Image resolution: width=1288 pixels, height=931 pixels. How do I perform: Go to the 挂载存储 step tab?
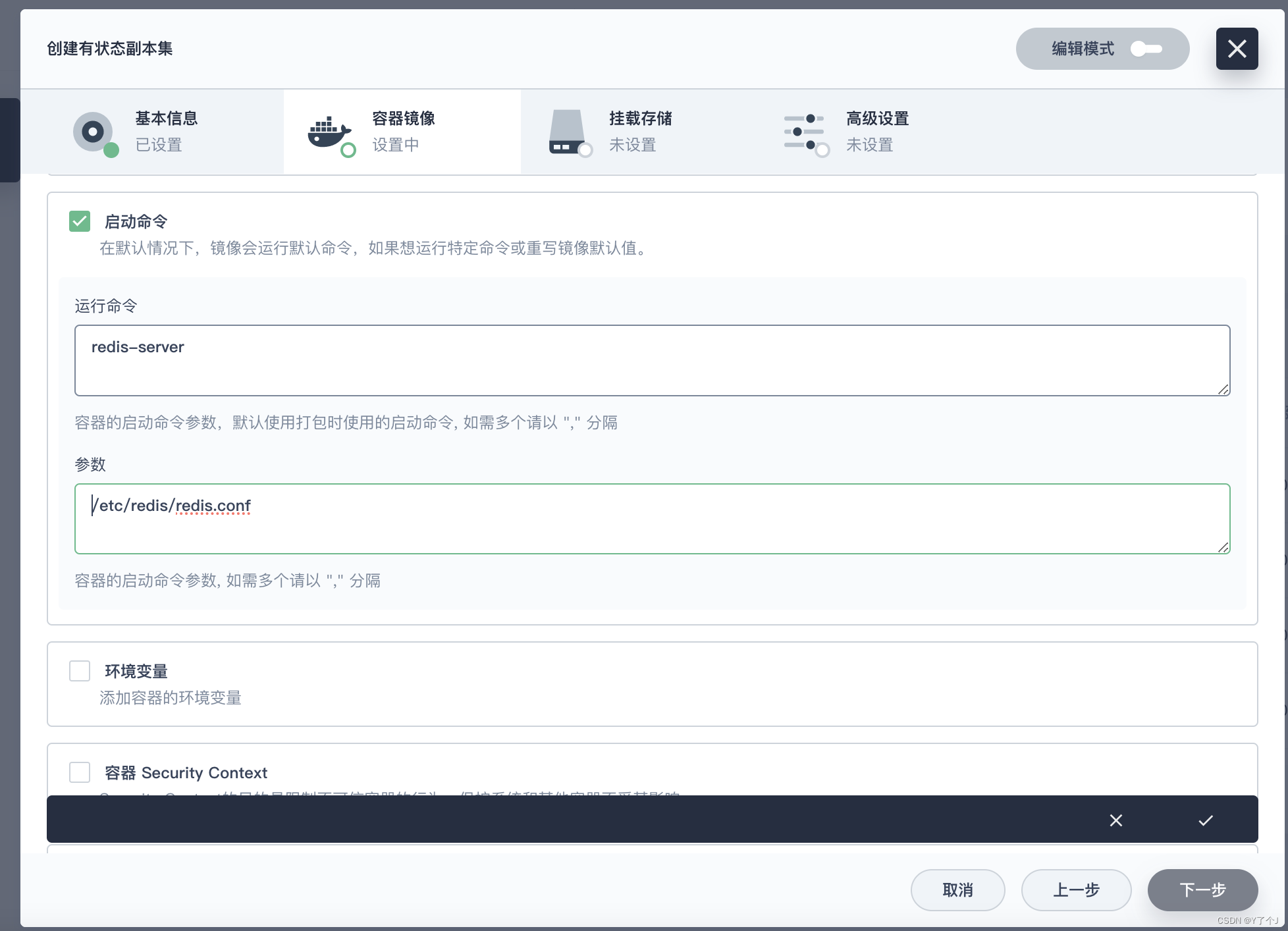coord(639,132)
